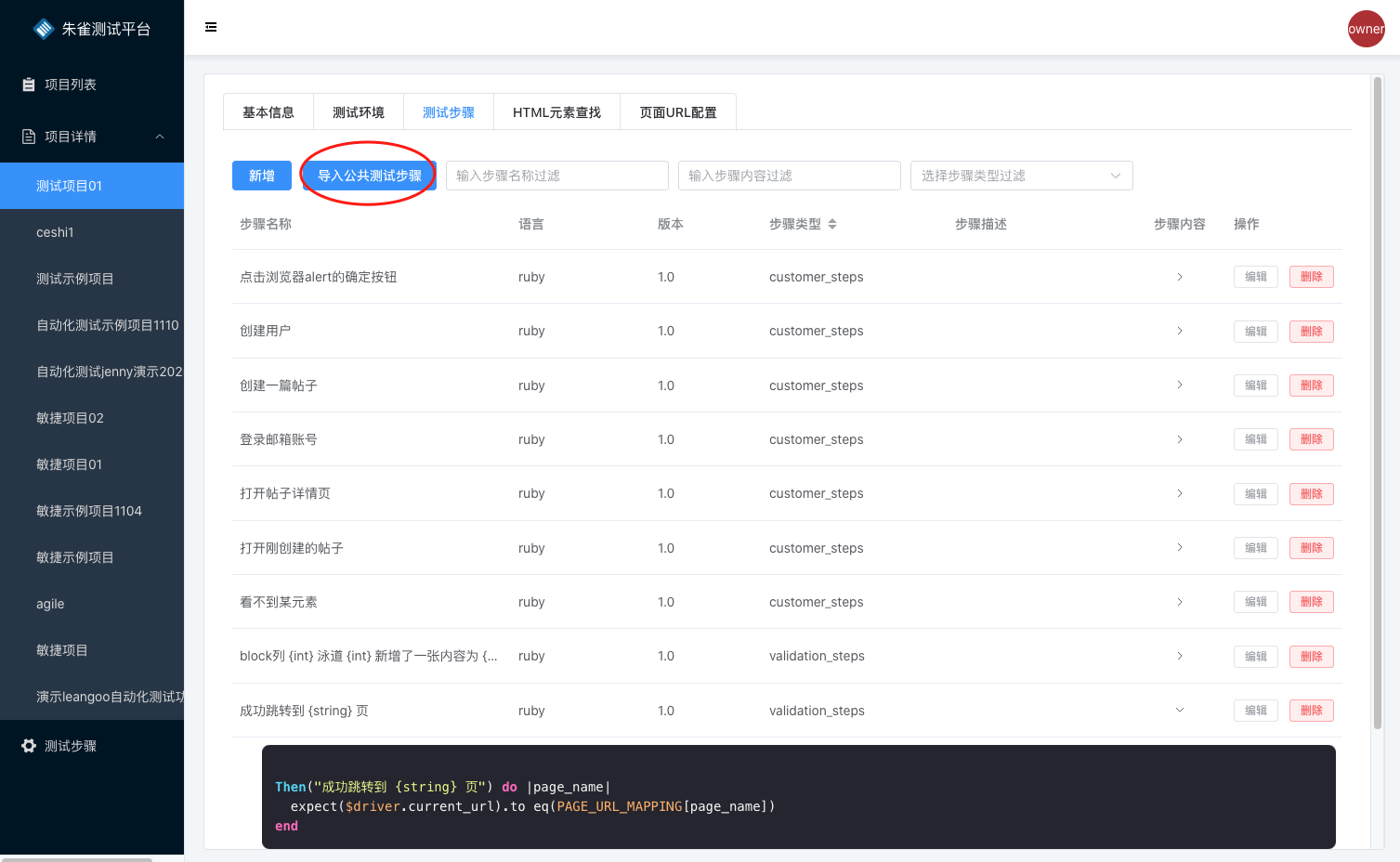Click the 项目详情 document icon
Viewport: 1400px width, 862px height.
[29, 137]
